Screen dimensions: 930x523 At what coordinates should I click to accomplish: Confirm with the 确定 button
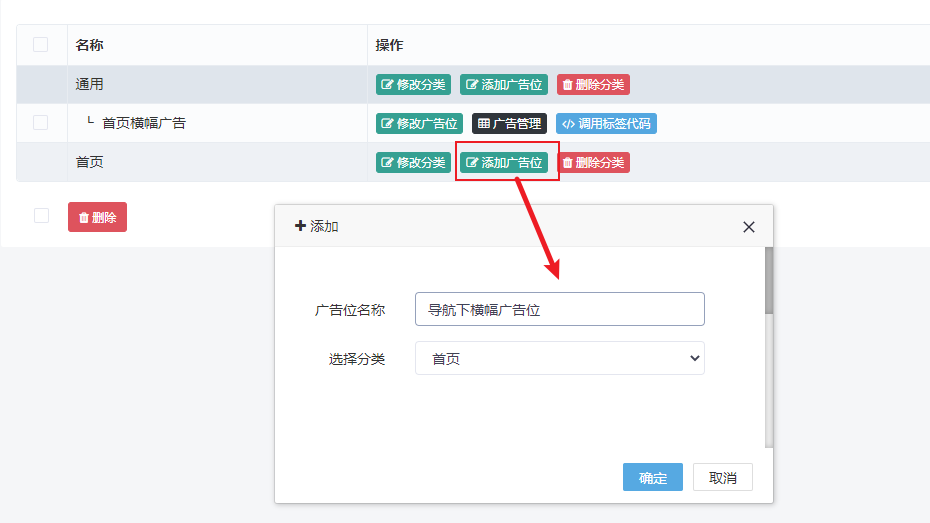[x=652, y=477]
